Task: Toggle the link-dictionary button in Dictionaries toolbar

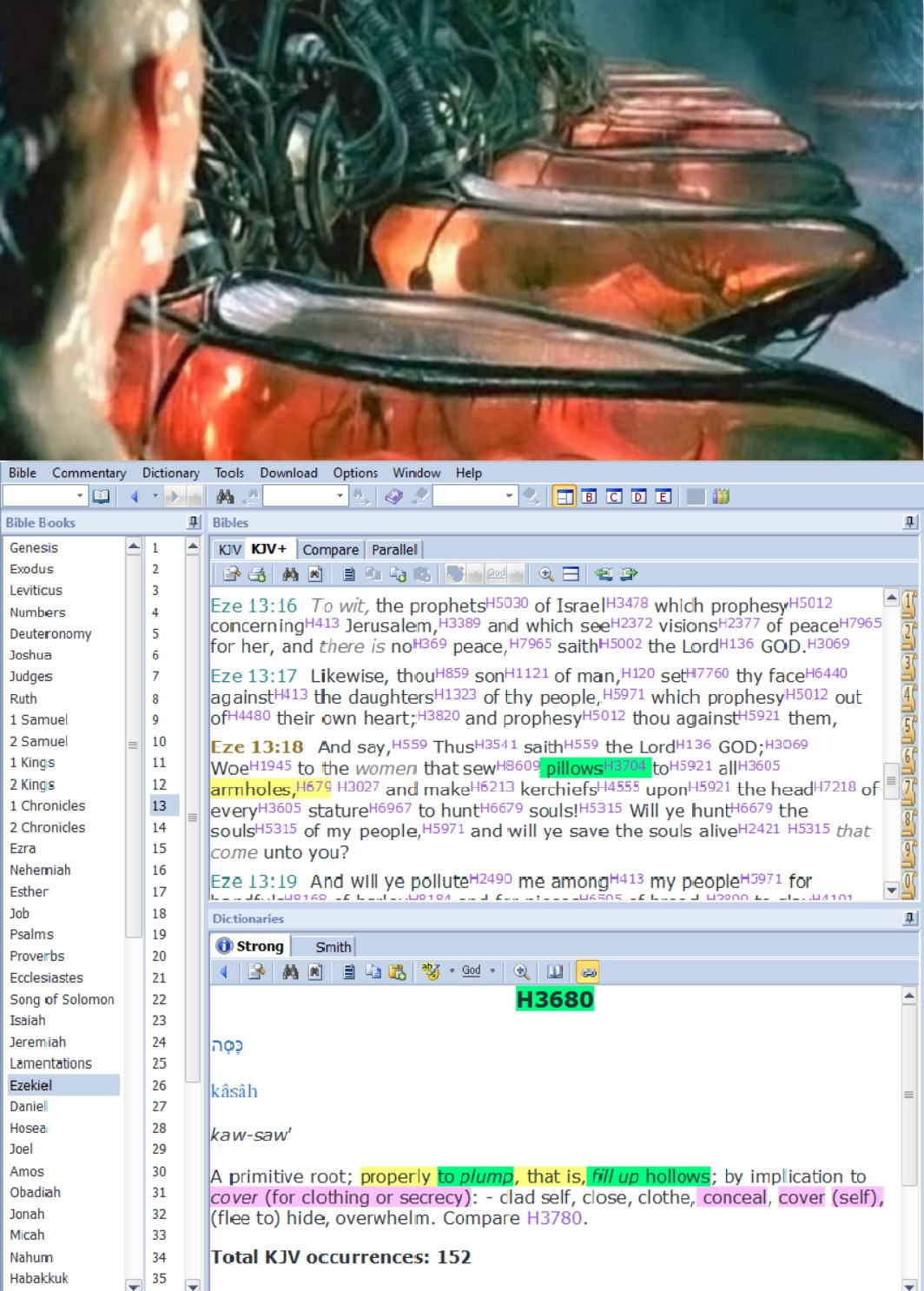Action: [588, 971]
